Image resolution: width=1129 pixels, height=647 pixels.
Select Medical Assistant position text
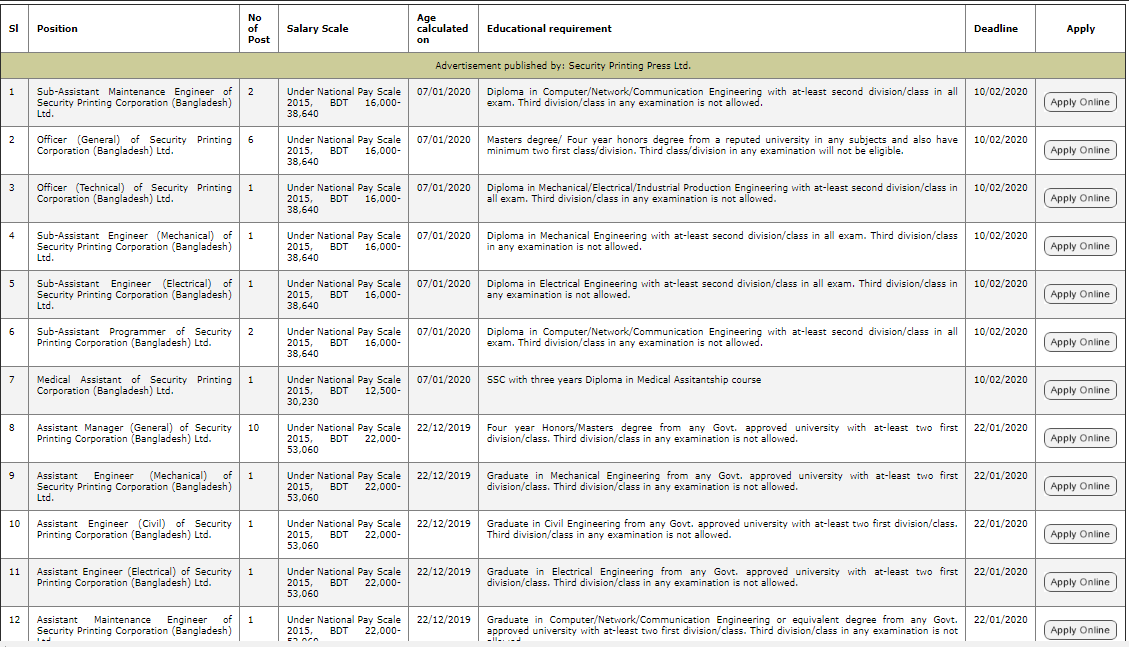(x=134, y=385)
